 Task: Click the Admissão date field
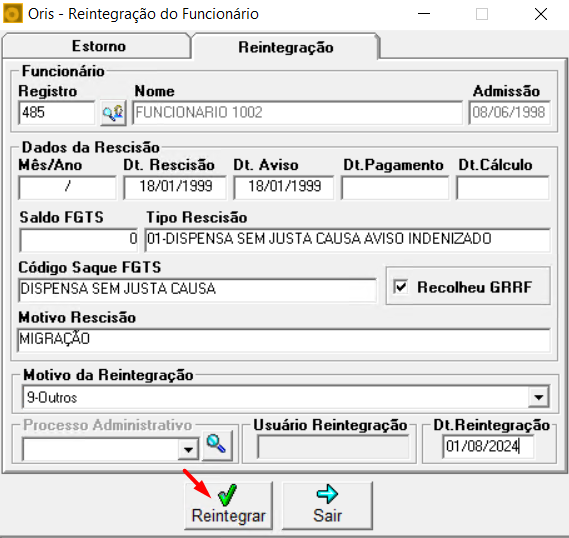[x=509, y=112]
